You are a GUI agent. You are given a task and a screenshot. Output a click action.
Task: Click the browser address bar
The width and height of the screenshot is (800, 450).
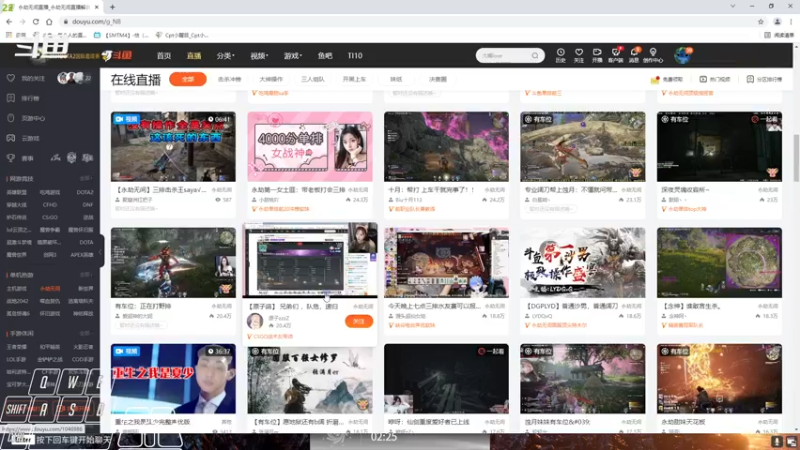click(408, 22)
